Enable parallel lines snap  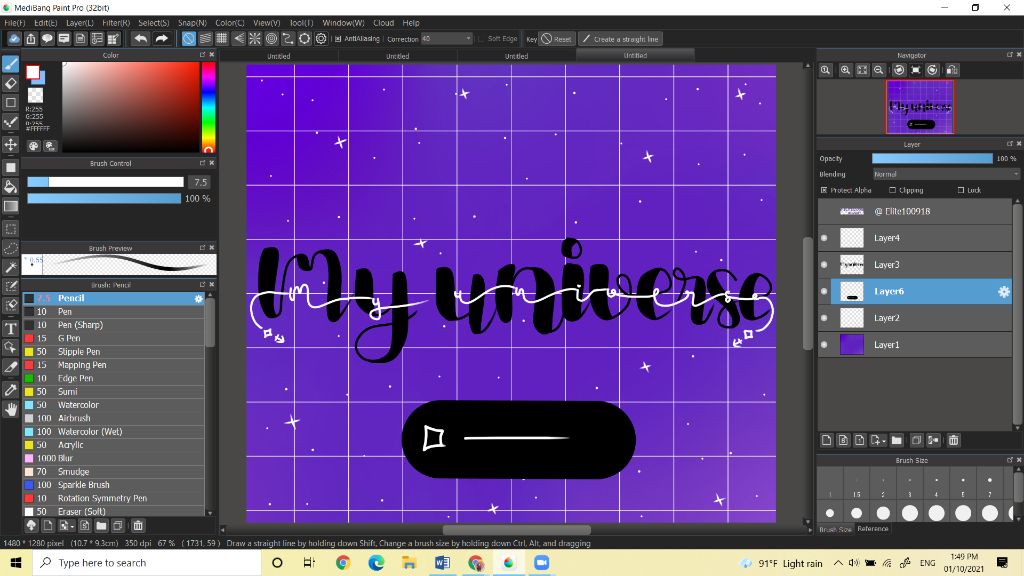point(205,39)
